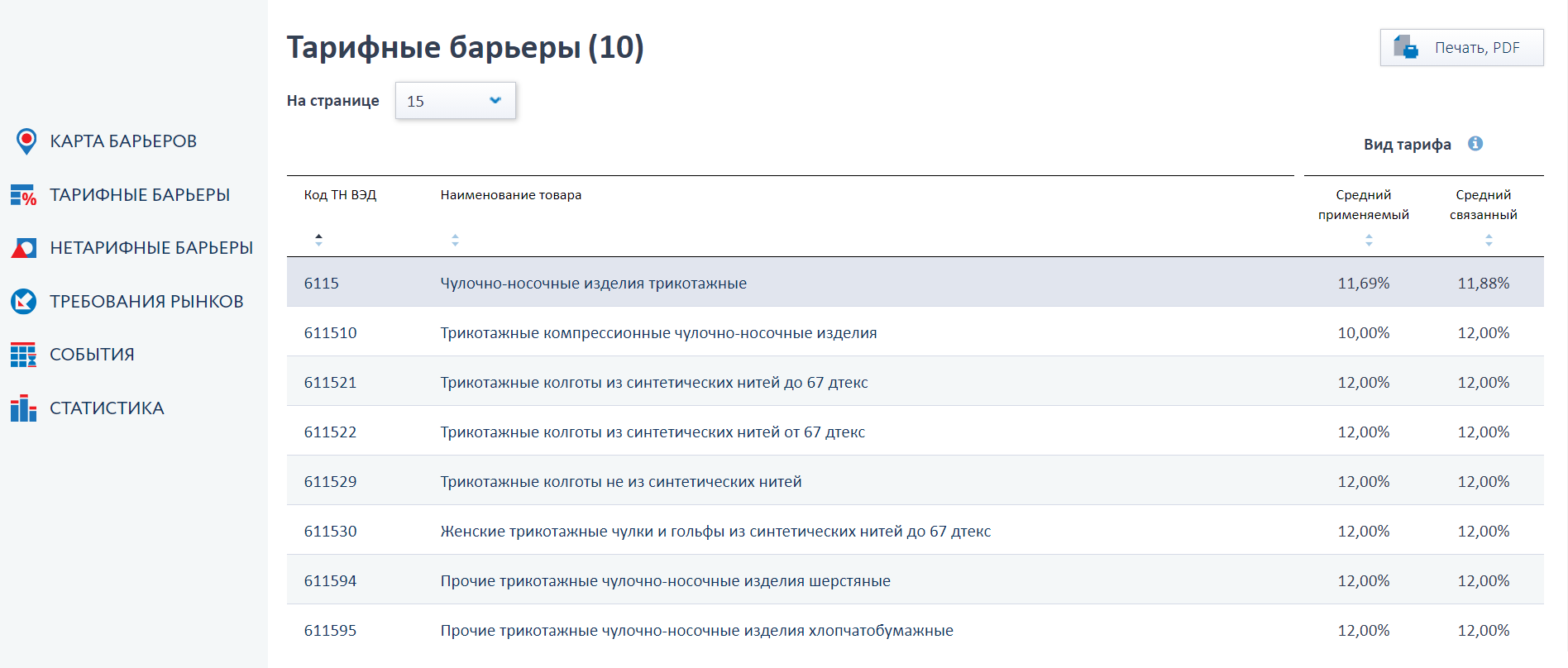Open the На странице dropdown showing 15
Image resolution: width=1568 pixels, height=668 pixels.
(456, 101)
